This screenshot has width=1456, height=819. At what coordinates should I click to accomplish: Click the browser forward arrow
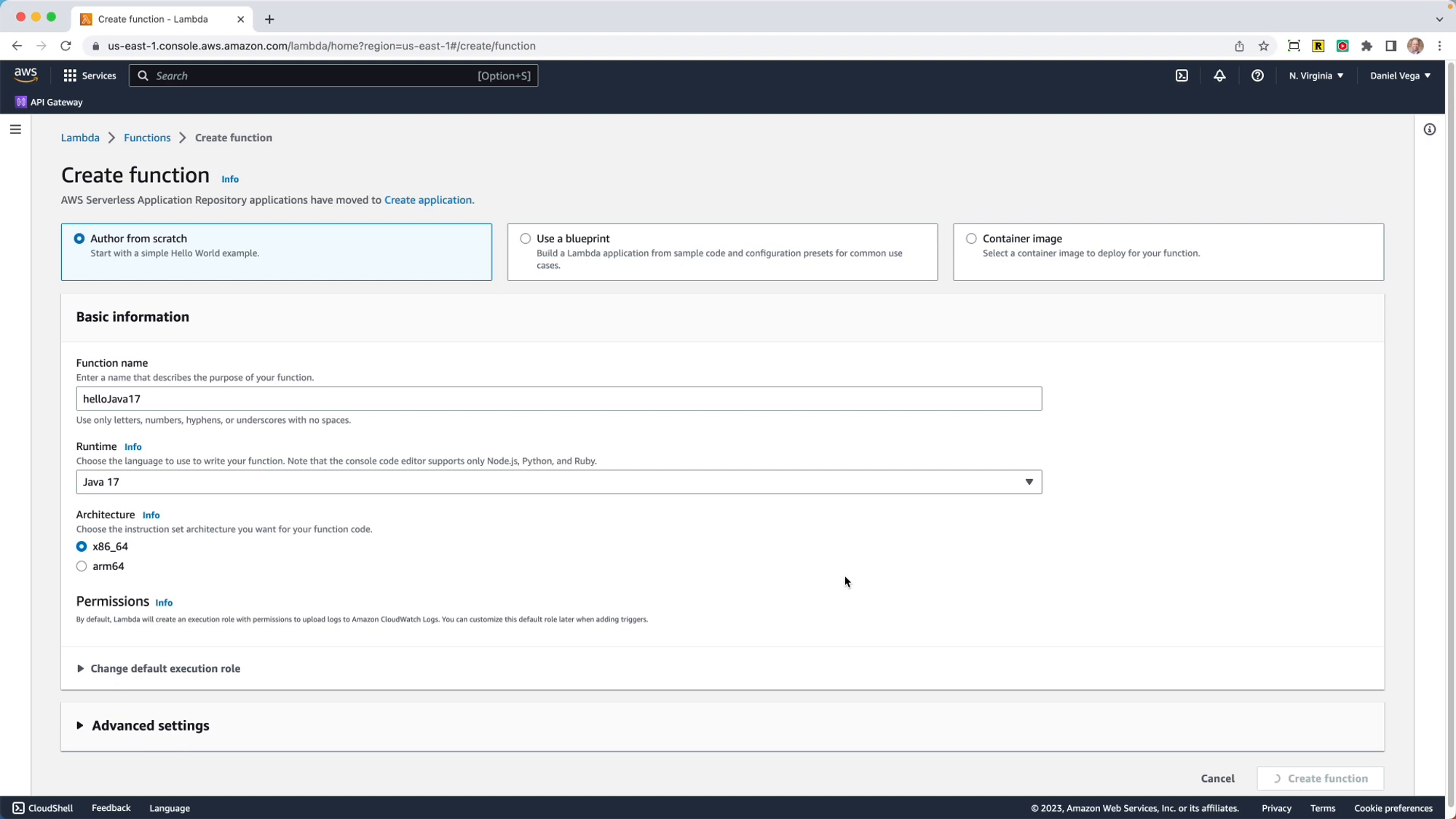[x=41, y=46]
